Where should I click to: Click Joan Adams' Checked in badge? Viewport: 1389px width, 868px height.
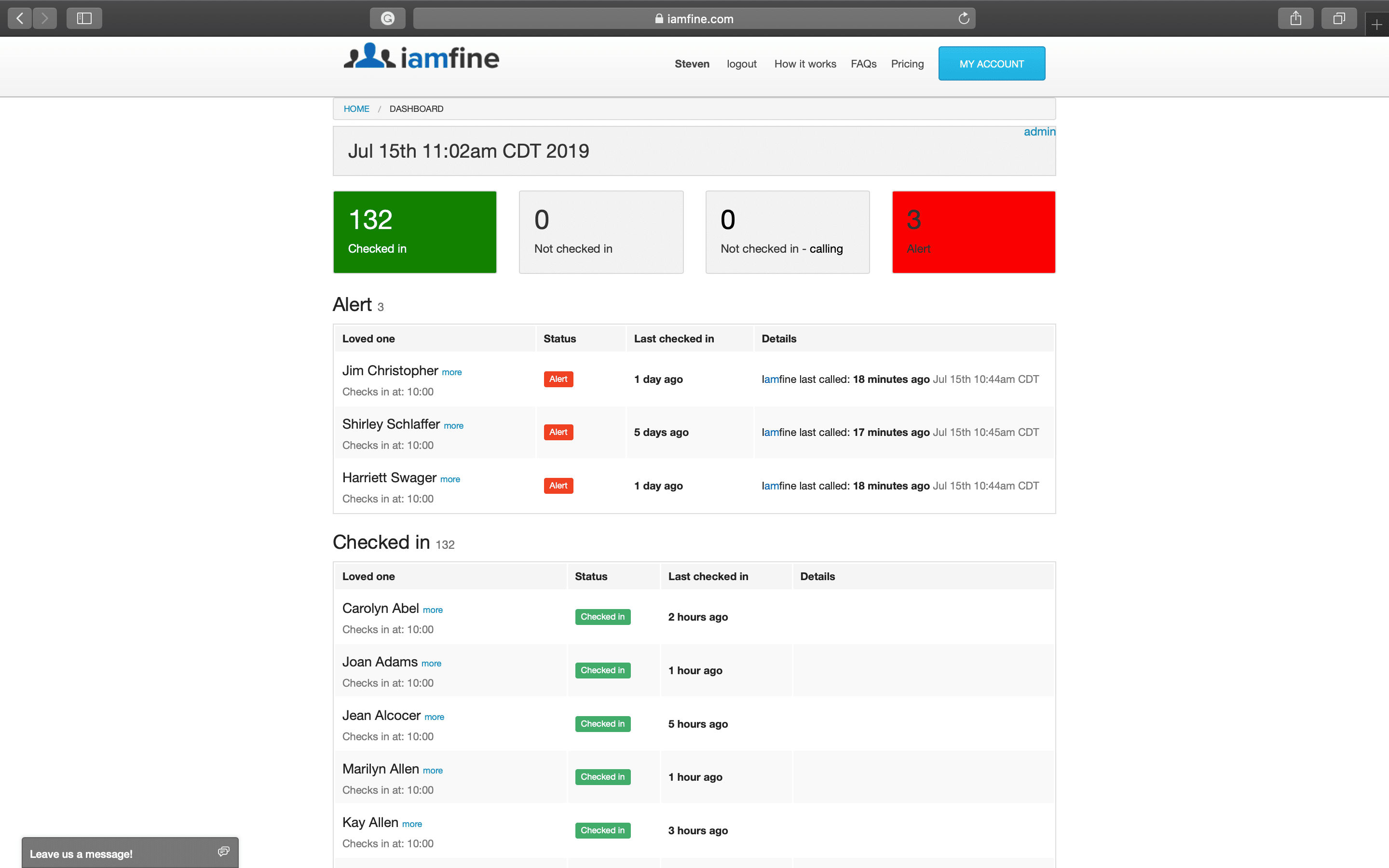tap(603, 670)
